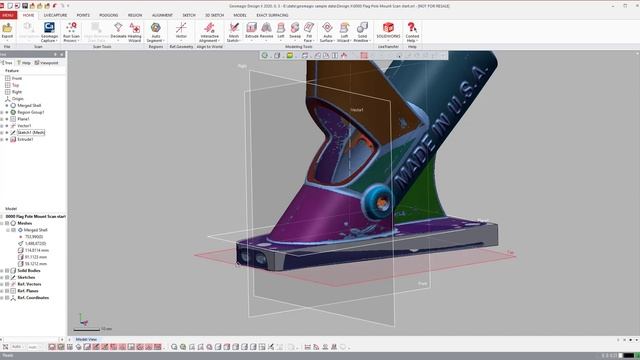Toggle Ref. Planes visibility checkbox
640x360 pixels.
[x=7, y=291]
